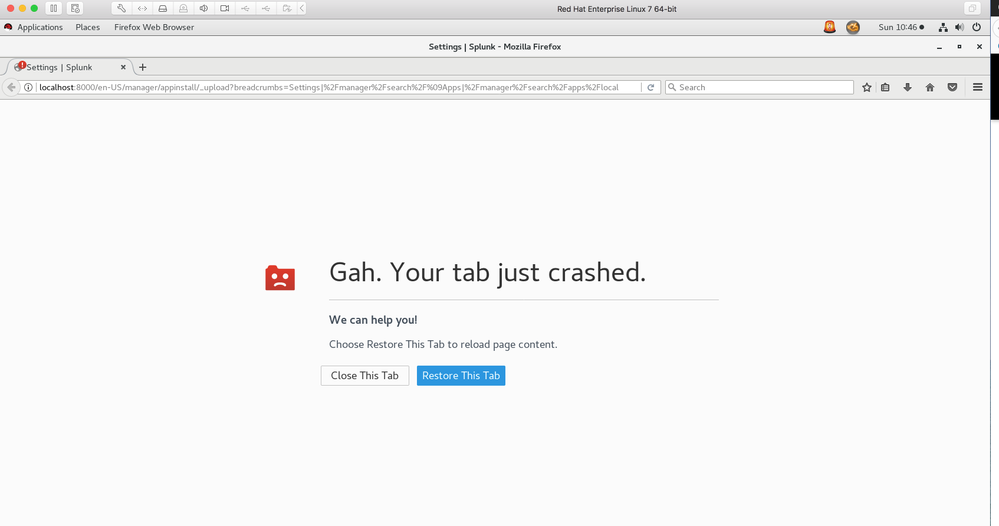Click the Firefox Search box
Image resolution: width=999 pixels, height=526 pixels.
click(759, 87)
